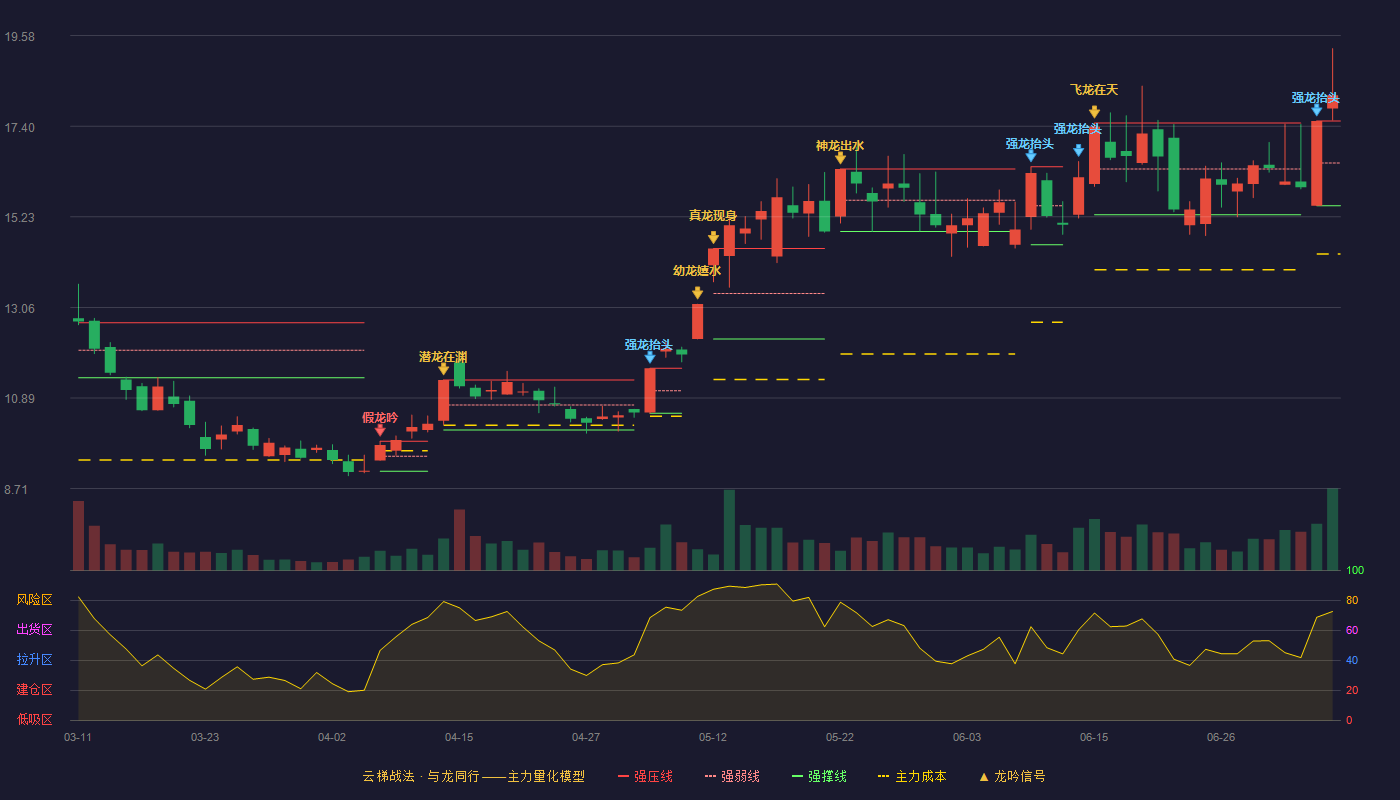Screen dimensions: 1400x800
Task: Click the 19.58 price axis label
Action: [x=19, y=37]
